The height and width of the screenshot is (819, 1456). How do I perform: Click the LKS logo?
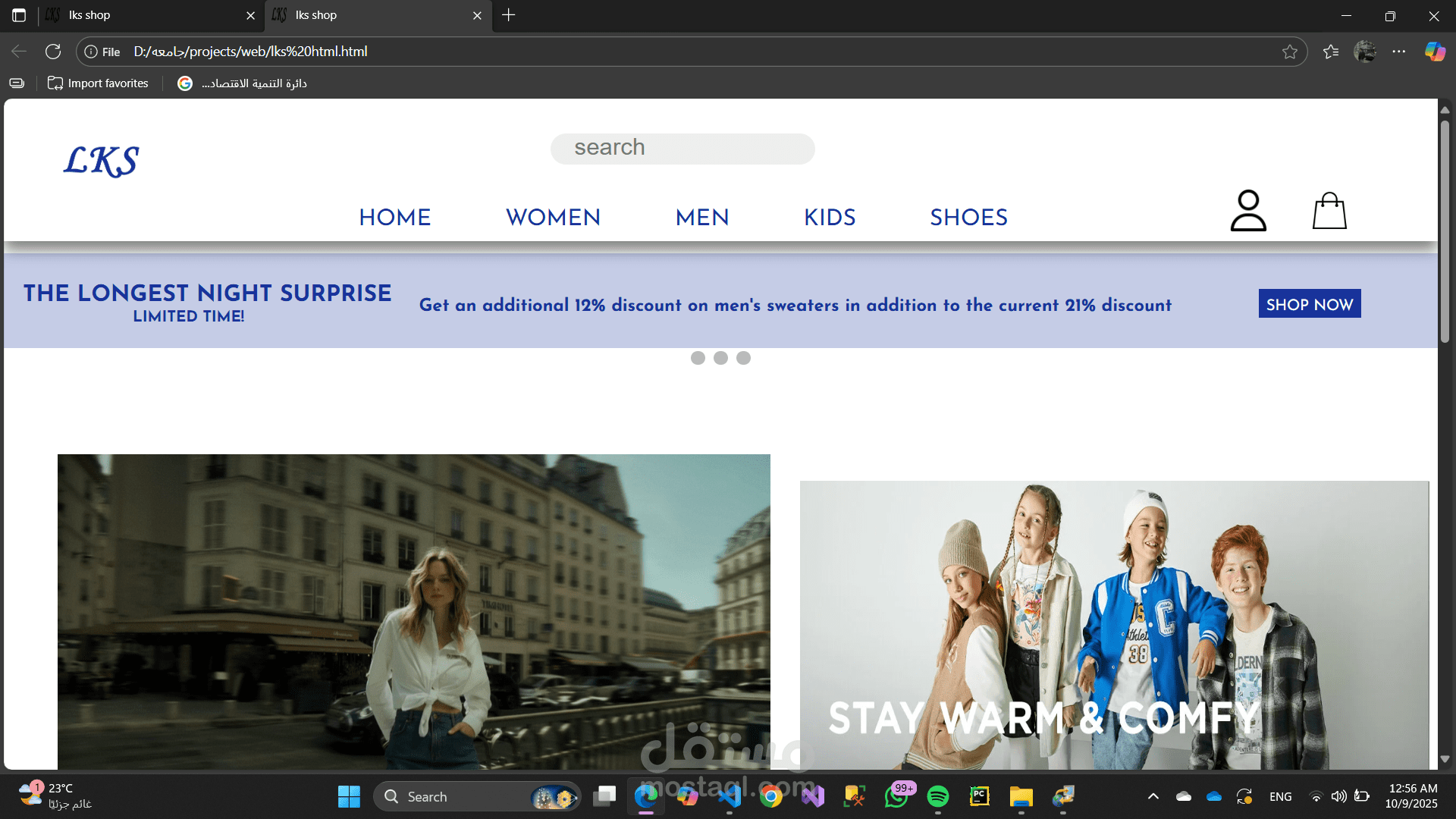[101, 161]
